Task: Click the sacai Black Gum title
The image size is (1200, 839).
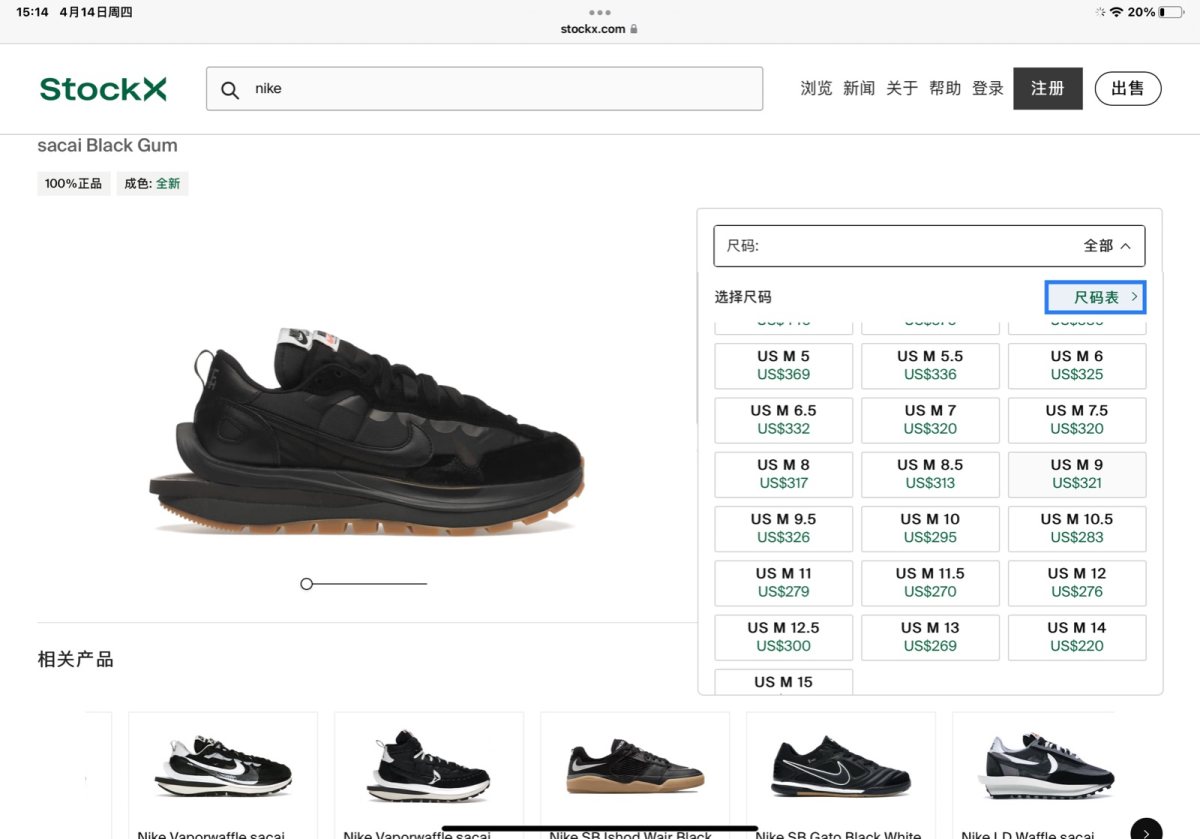Action: [107, 145]
